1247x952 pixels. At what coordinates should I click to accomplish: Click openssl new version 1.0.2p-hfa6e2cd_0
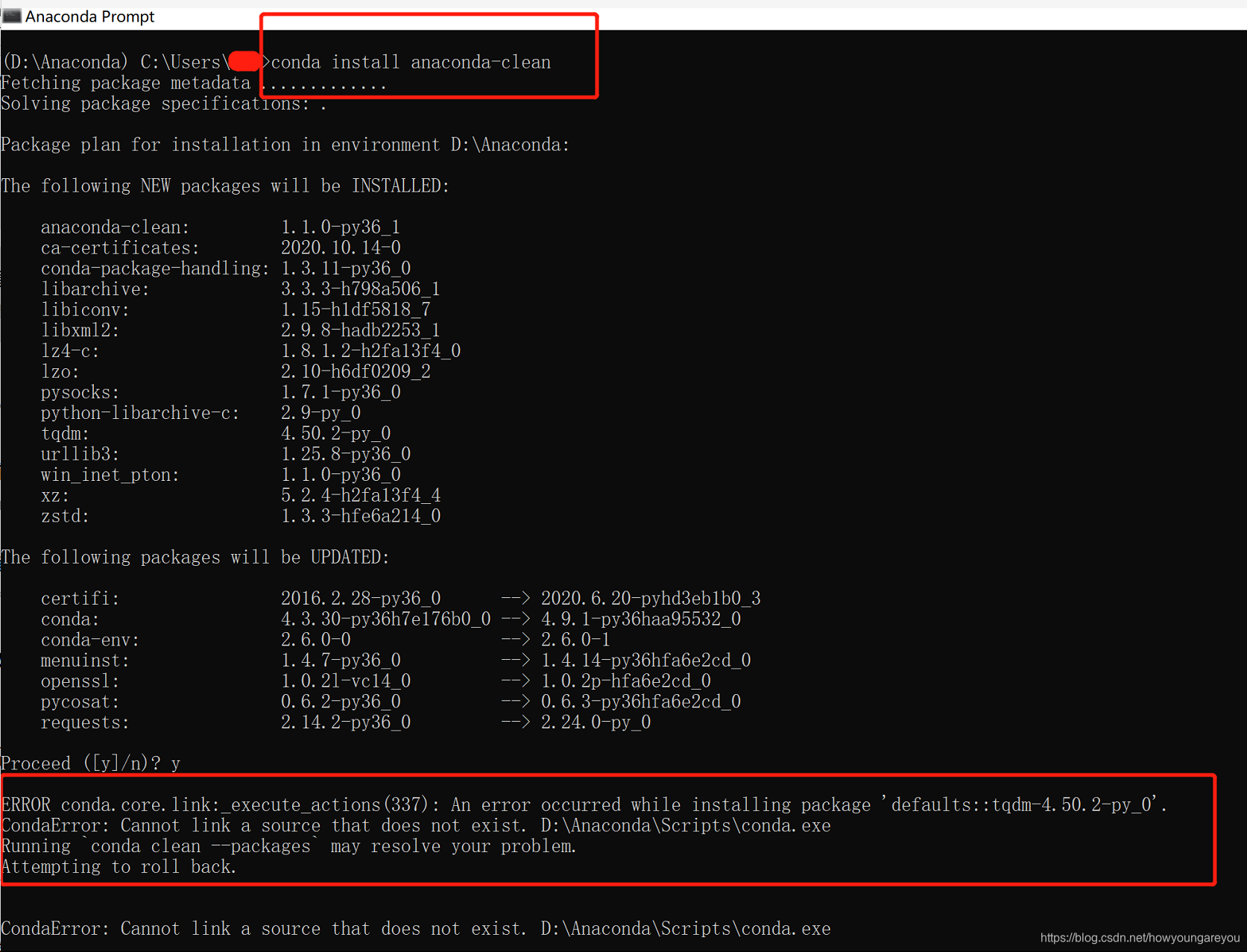point(626,681)
